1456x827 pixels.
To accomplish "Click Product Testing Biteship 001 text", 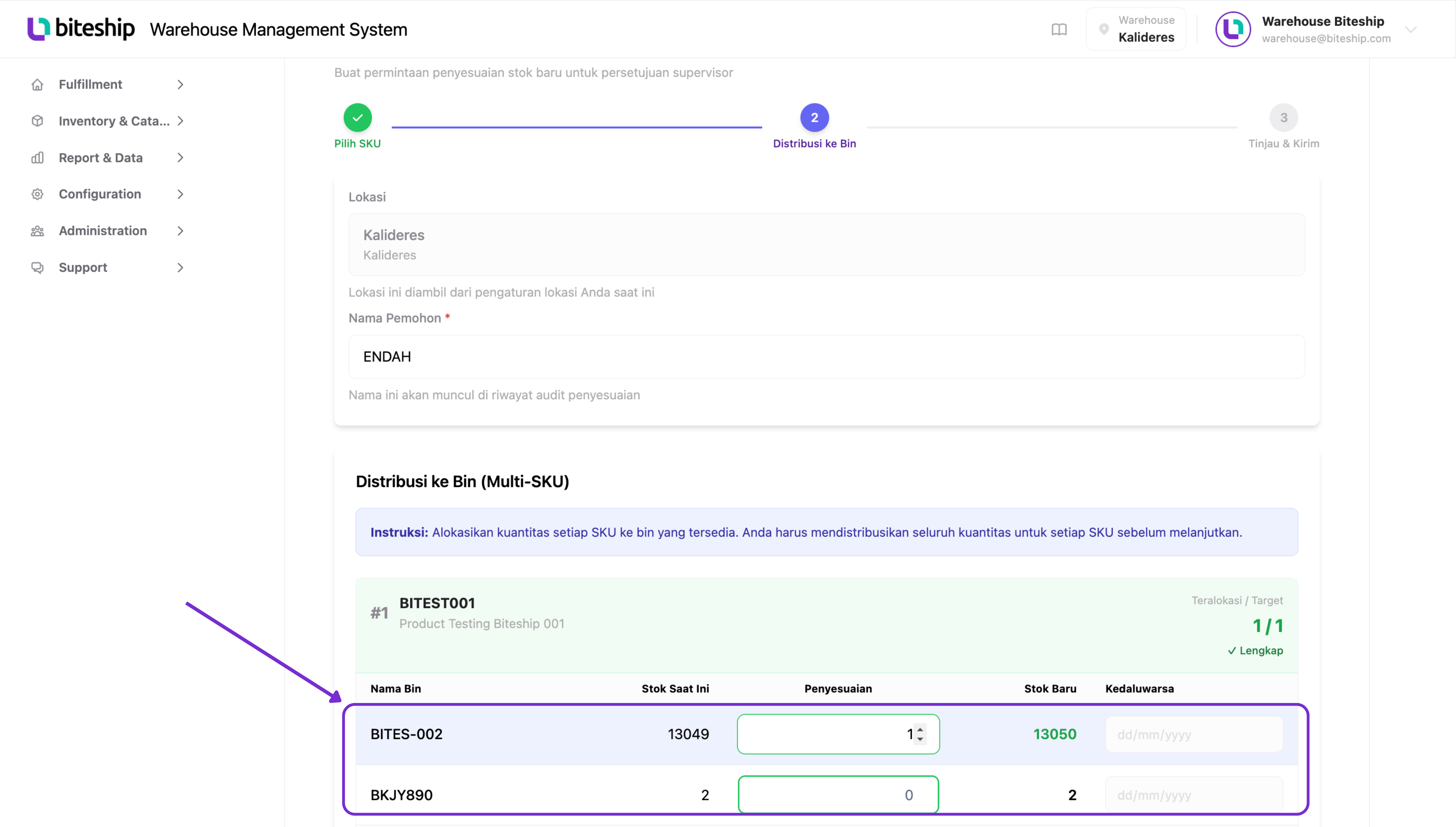I will (481, 624).
